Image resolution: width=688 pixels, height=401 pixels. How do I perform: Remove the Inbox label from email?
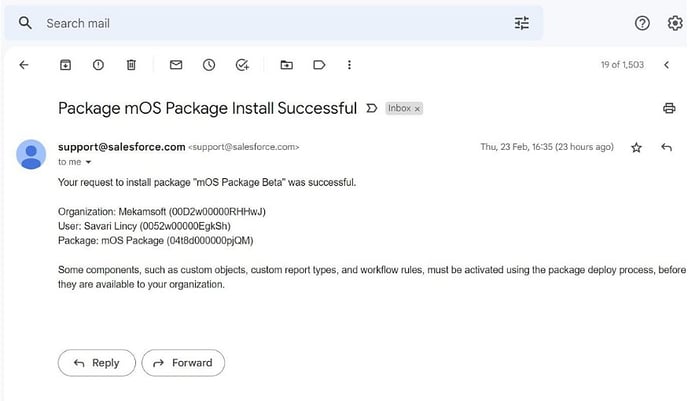417,109
